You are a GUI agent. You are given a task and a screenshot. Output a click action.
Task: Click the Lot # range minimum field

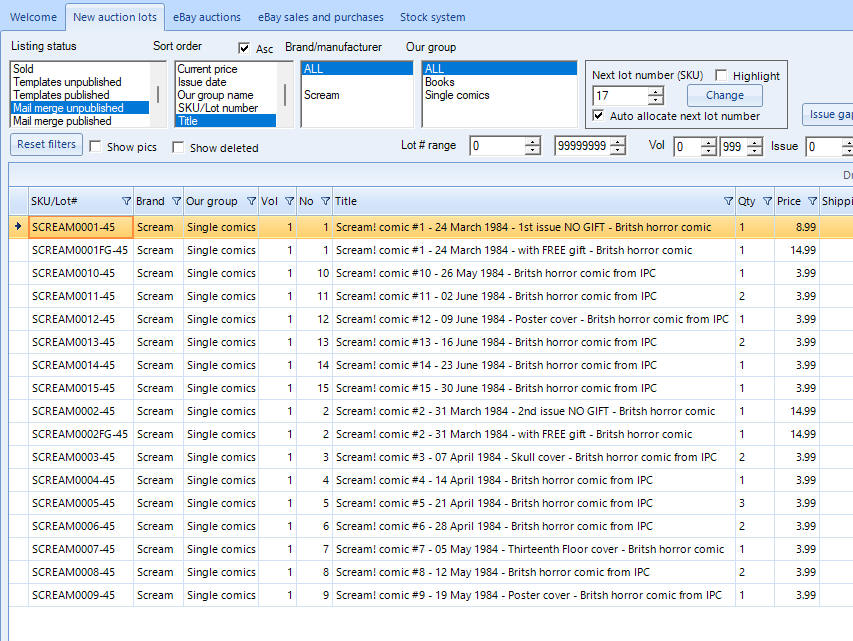point(498,146)
